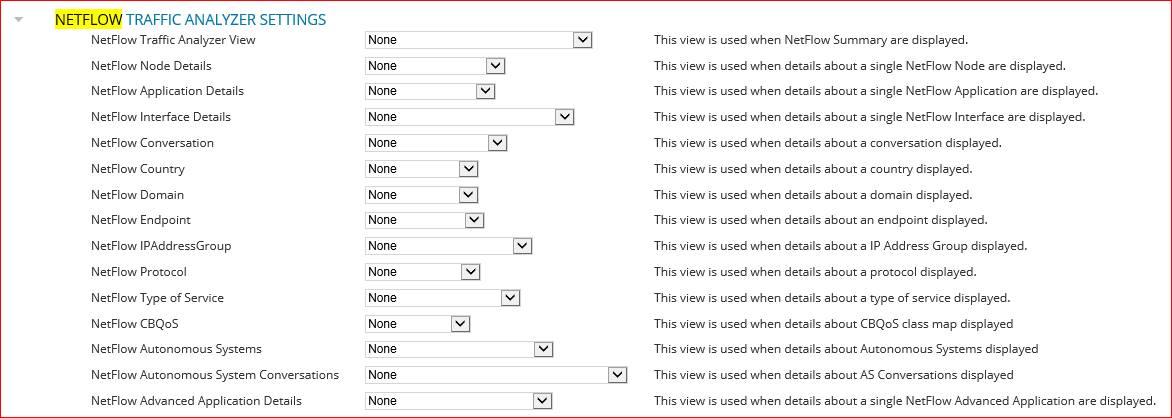Open the NetFlow Application Details dropdown
The width and height of the screenshot is (1172, 418).
(430, 91)
